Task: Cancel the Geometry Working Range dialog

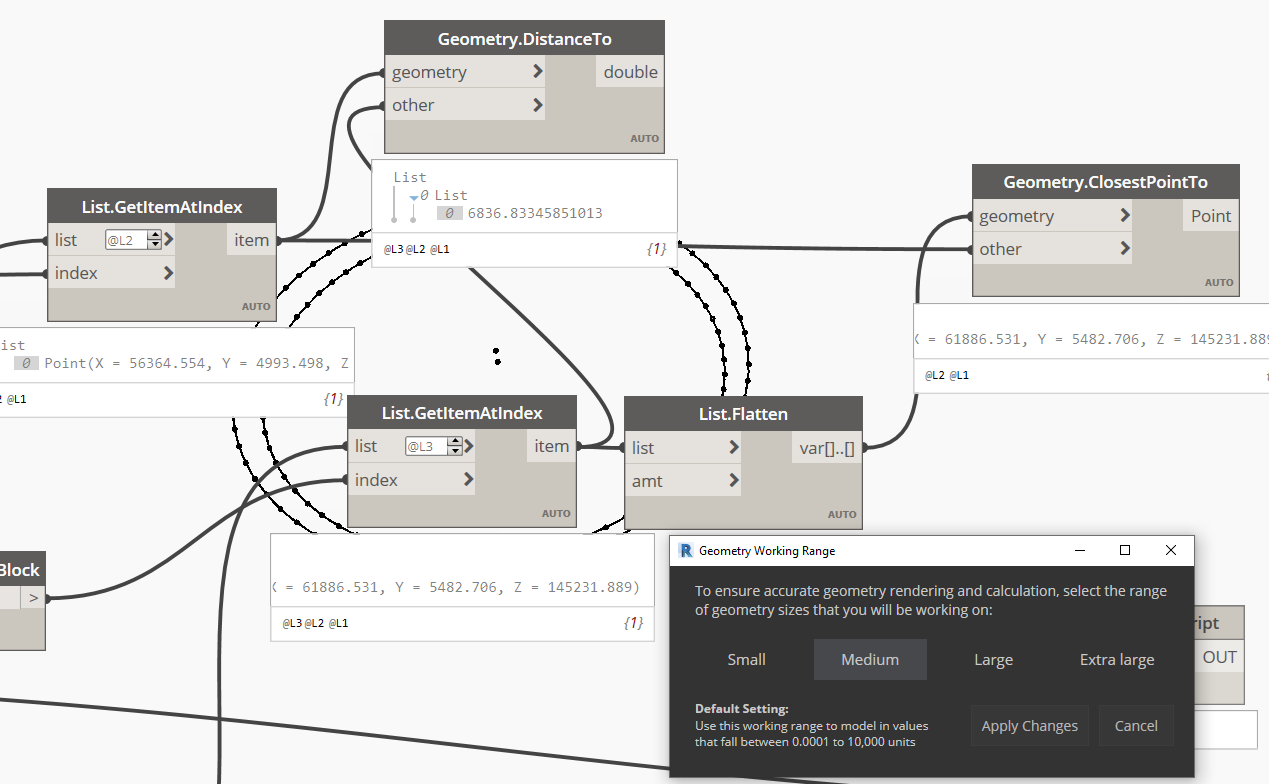Action: 1135,726
